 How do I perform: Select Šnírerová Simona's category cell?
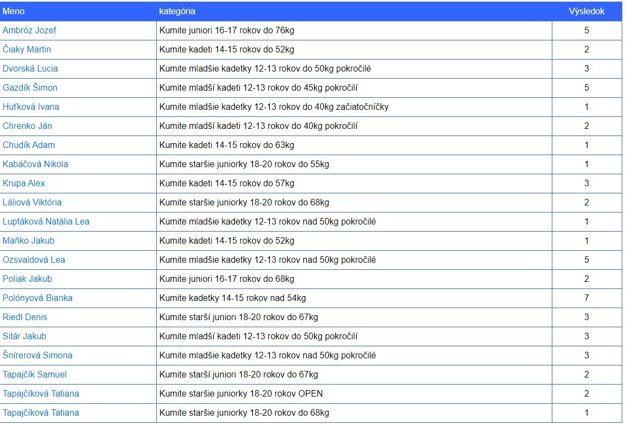click(x=354, y=356)
